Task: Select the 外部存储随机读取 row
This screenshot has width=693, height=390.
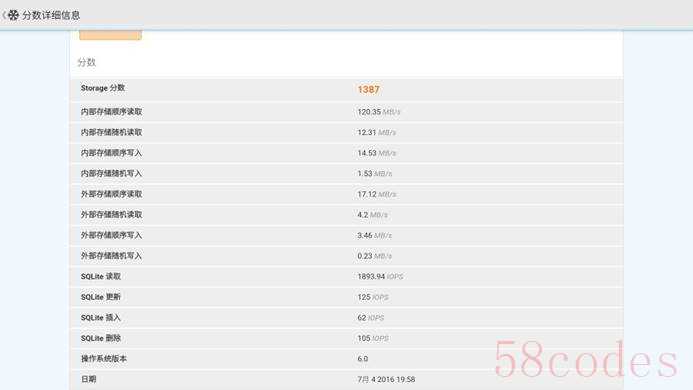Action: click(346, 214)
